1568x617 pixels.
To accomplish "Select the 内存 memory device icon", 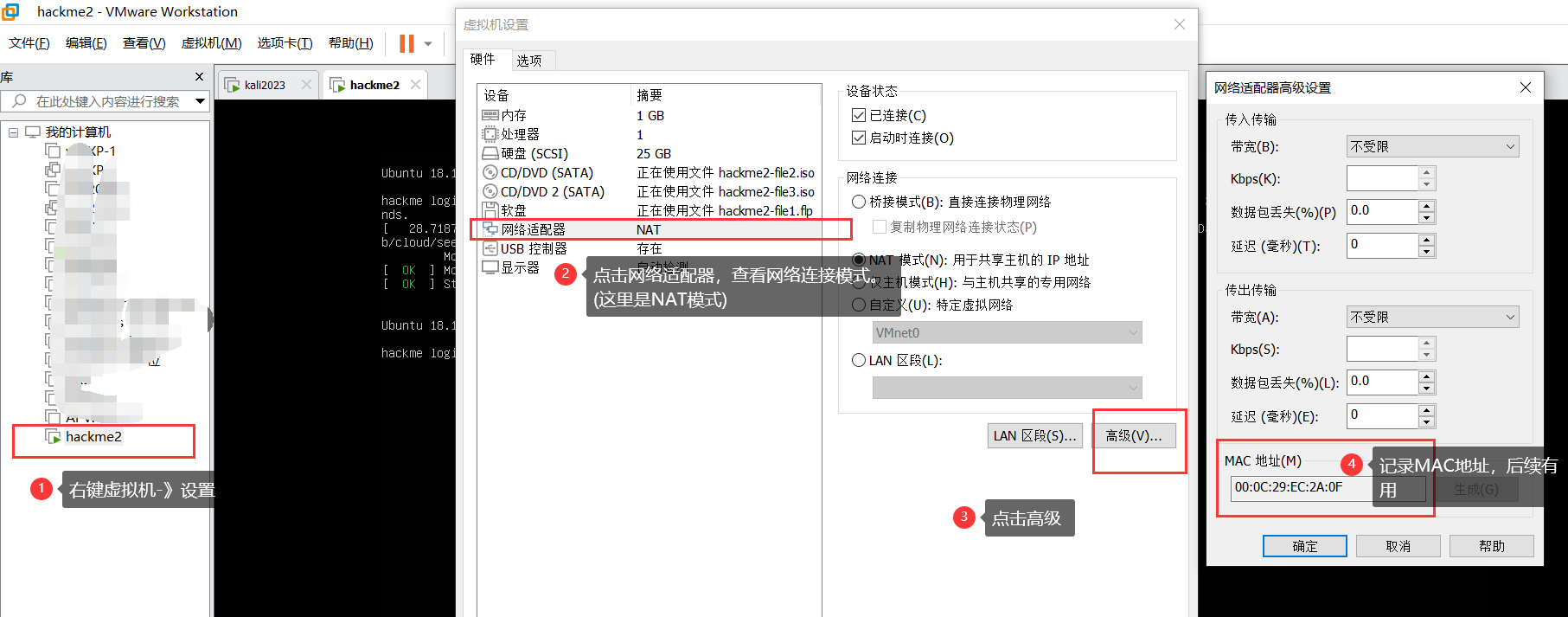I will coord(490,115).
